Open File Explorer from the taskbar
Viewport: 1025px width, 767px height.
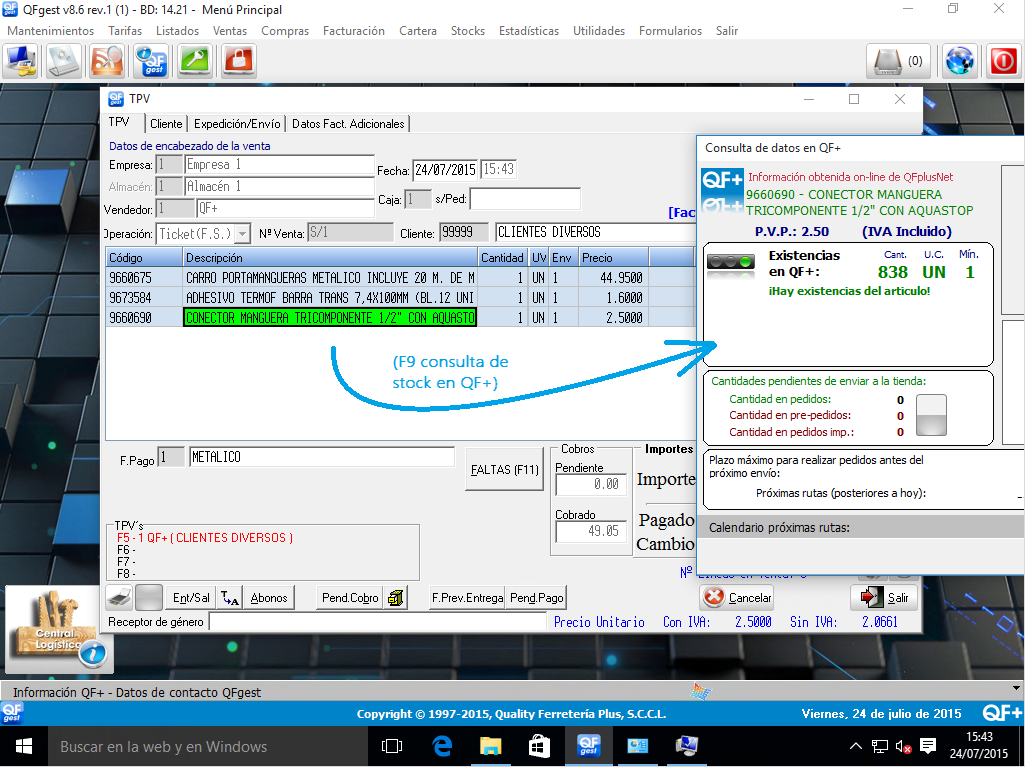(490, 746)
